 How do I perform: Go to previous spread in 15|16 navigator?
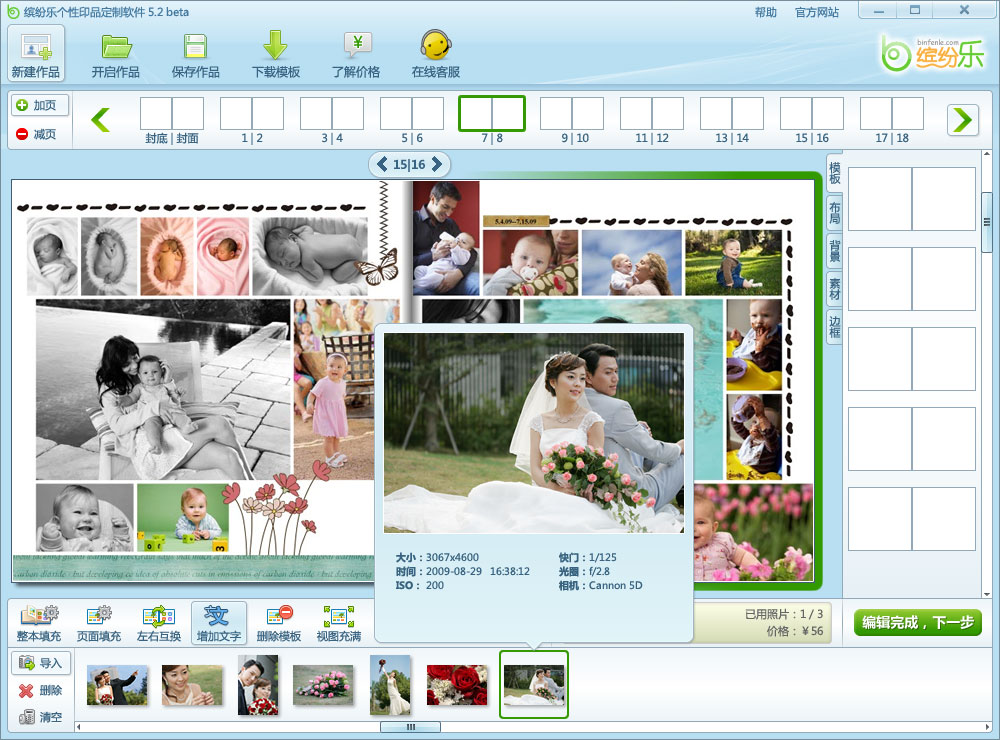point(382,164)
